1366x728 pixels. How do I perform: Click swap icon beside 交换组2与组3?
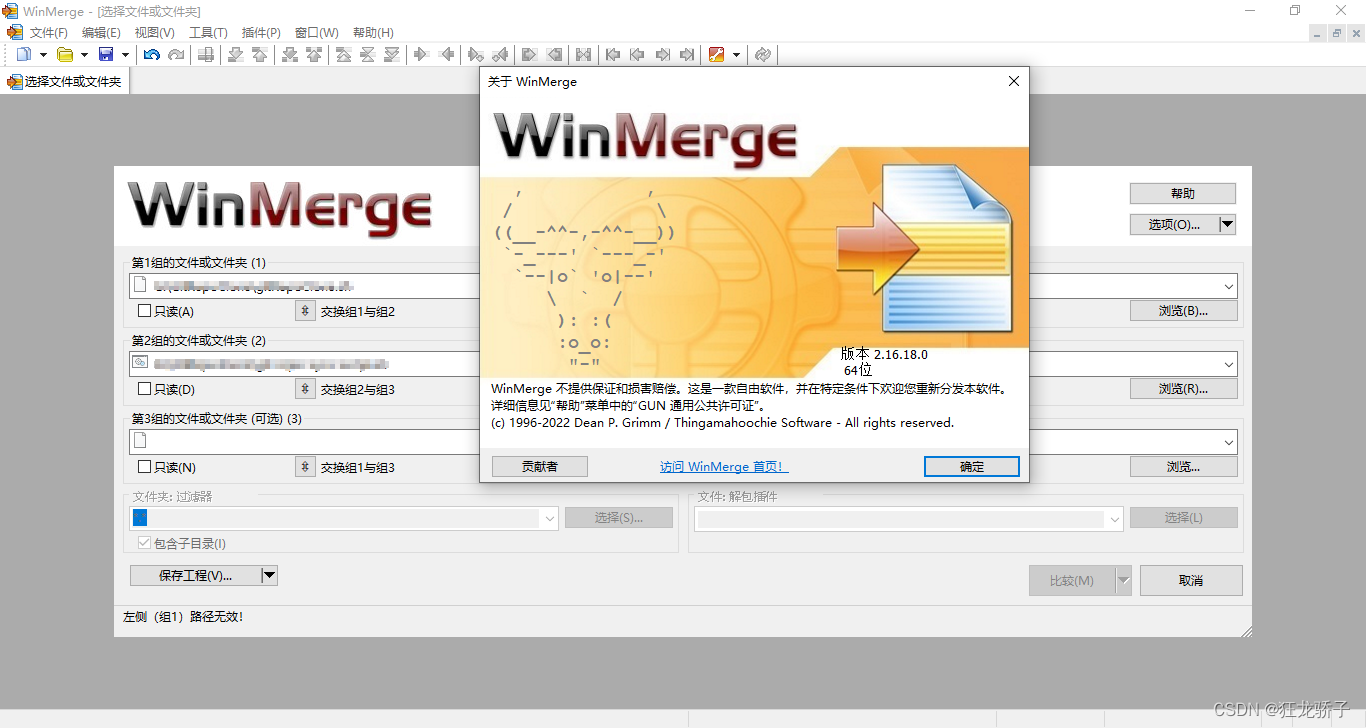(x=305, y=388)
